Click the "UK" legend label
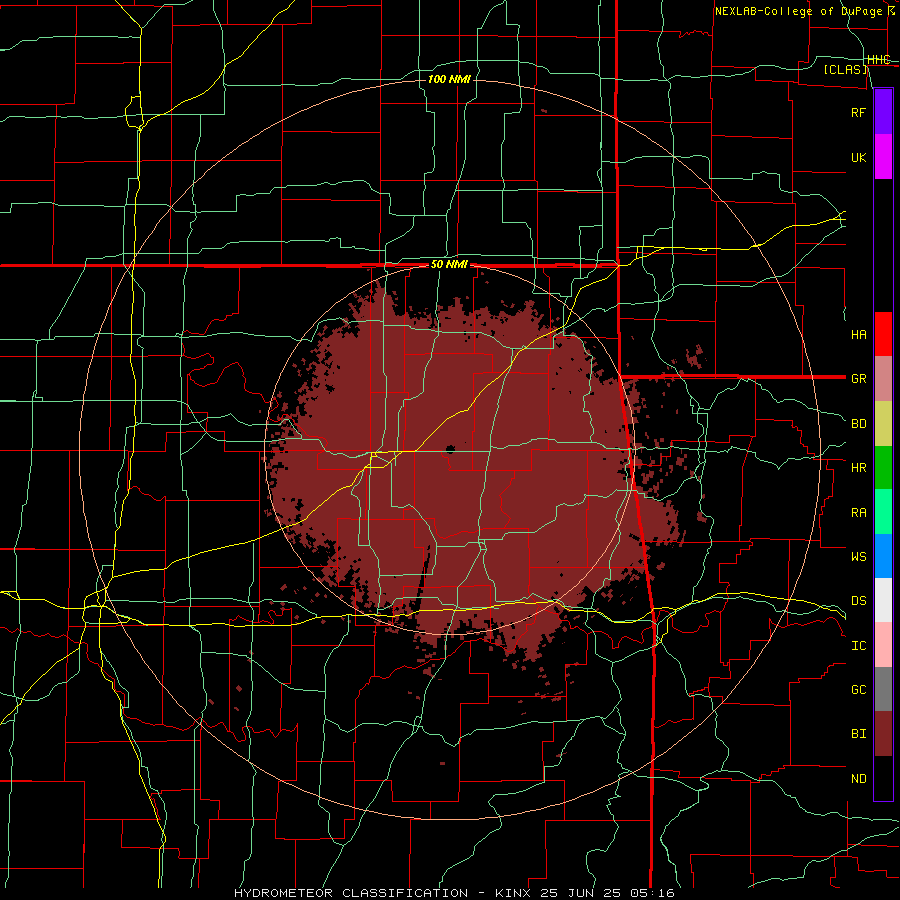Viewport: 900px width, 900px height. [x=859, y=157]
